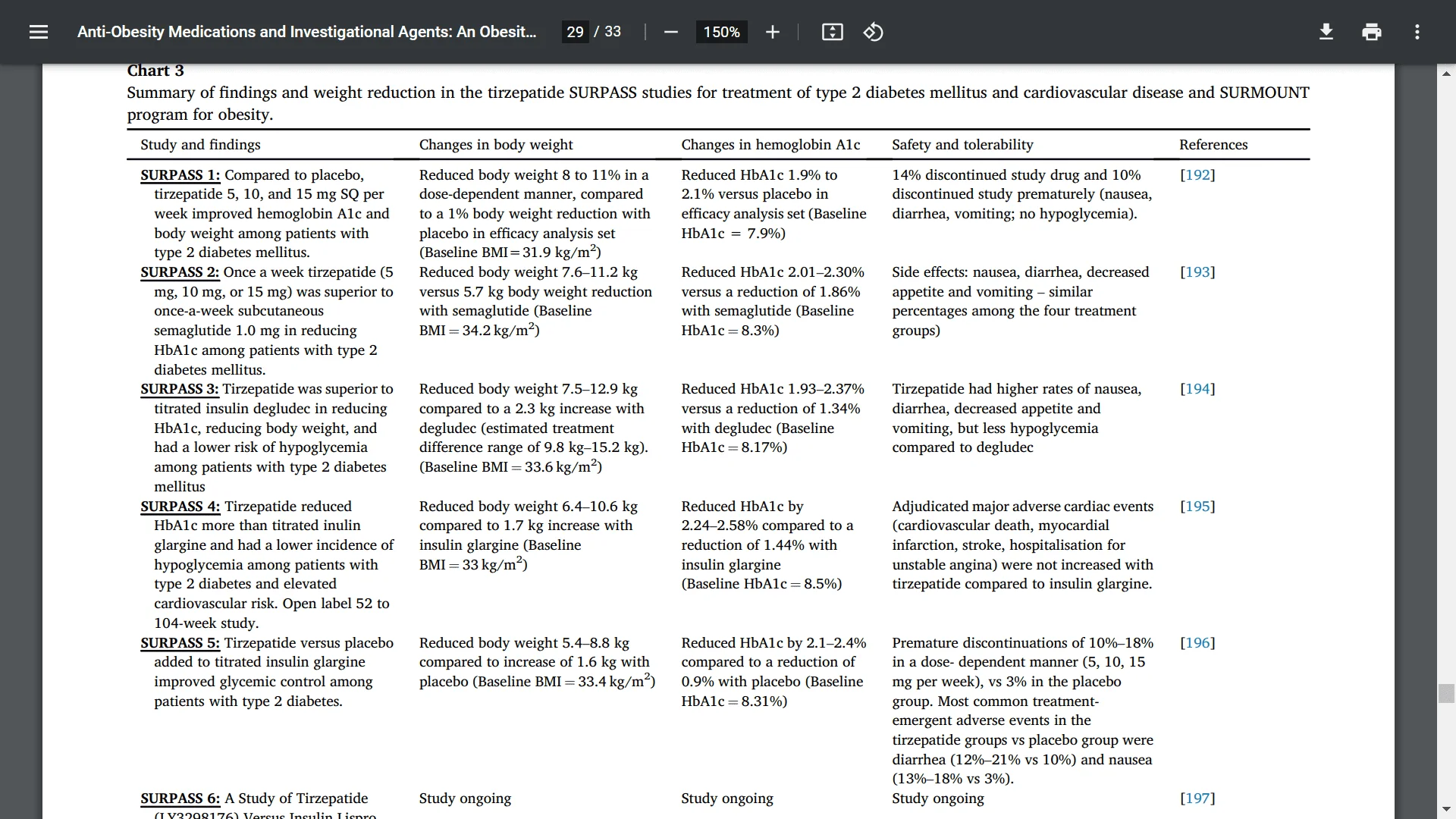Edit the current page number field
Viewport: 1456px width, 819px height.
[575, 32]
